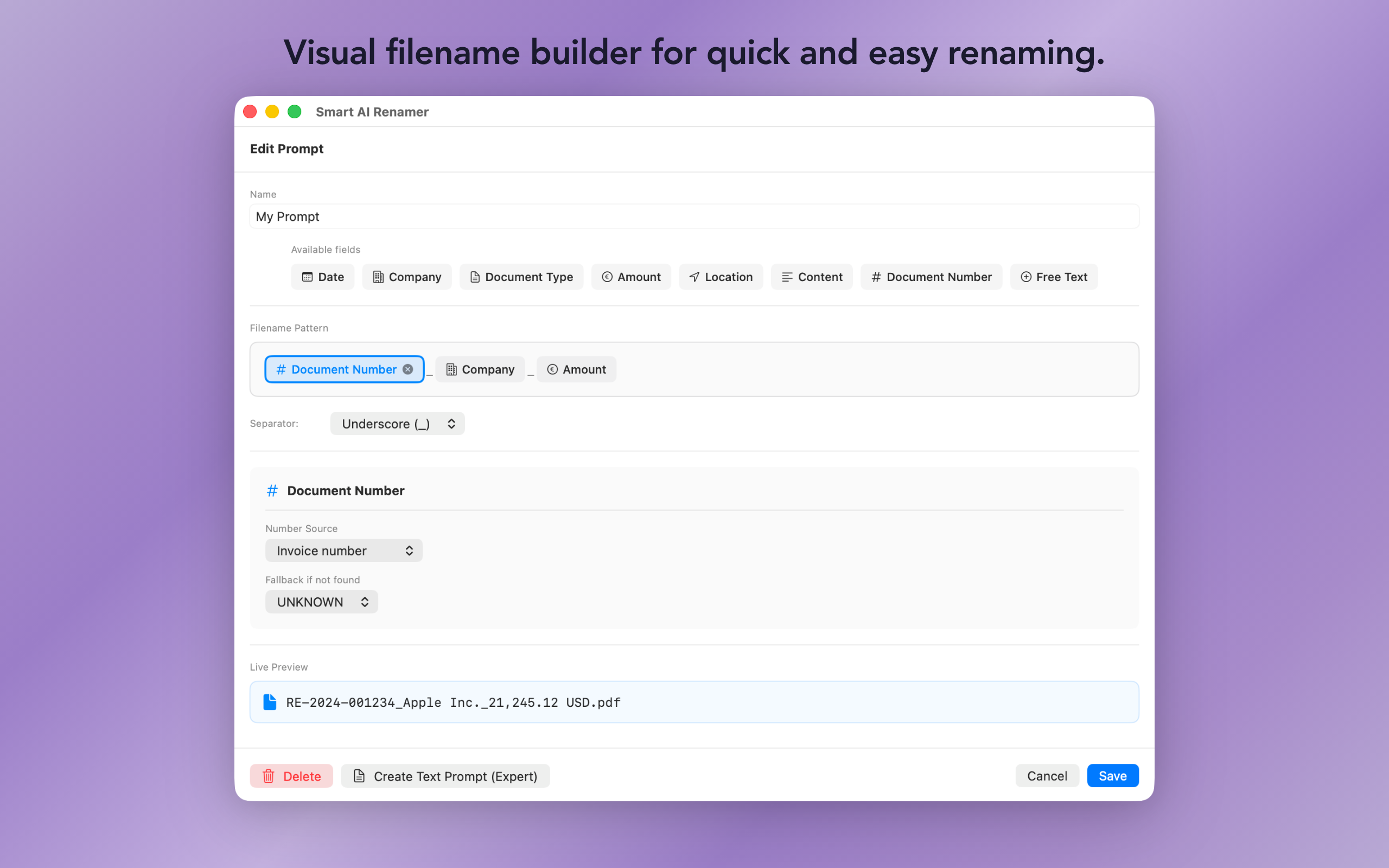The image size is (1389, 868).
Task: Select the Location field
Action: (721, 277)
